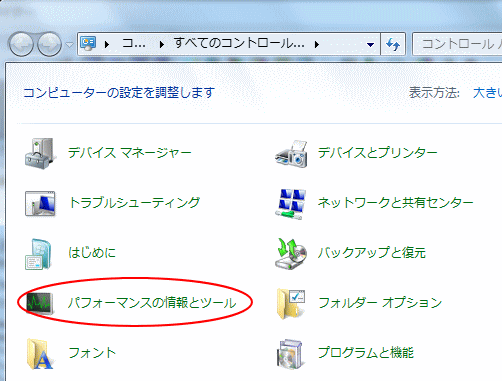502x381 pixels.
Task: Open the デバイスとプリンター printer icon
Action: click(291, 154)
